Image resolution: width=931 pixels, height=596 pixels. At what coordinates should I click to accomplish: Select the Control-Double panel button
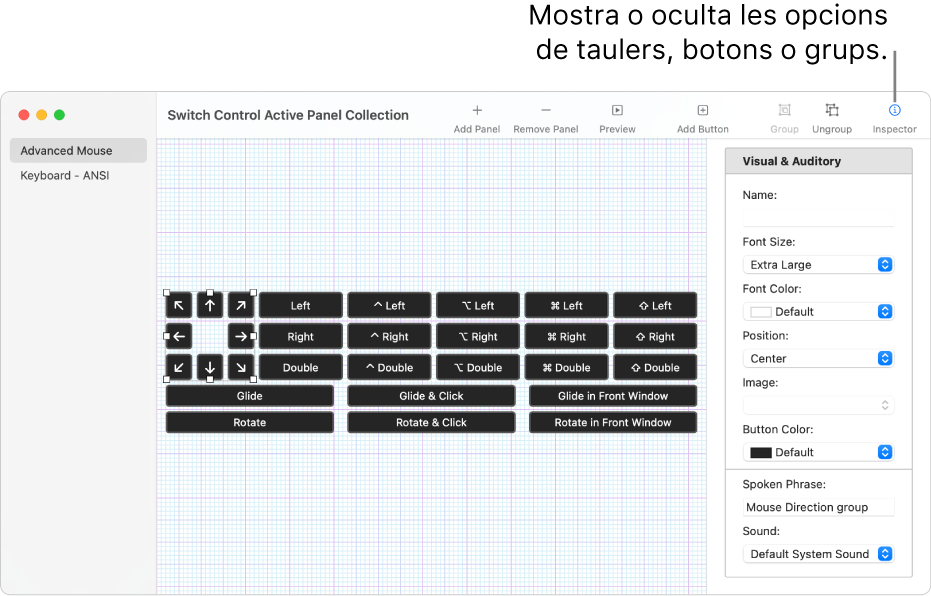(x=390, y=367)
